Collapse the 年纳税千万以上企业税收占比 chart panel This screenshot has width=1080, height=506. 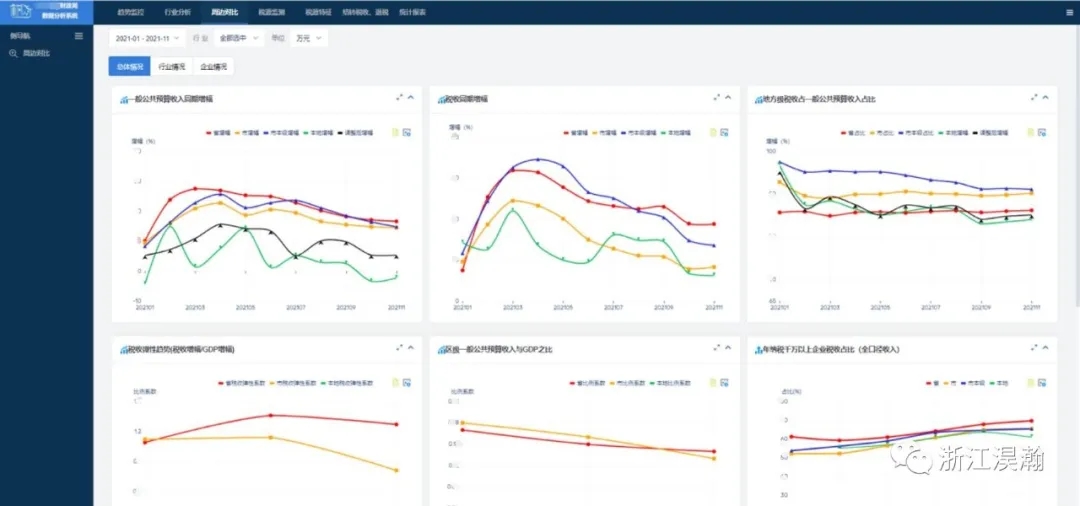tap(1046, 347)
